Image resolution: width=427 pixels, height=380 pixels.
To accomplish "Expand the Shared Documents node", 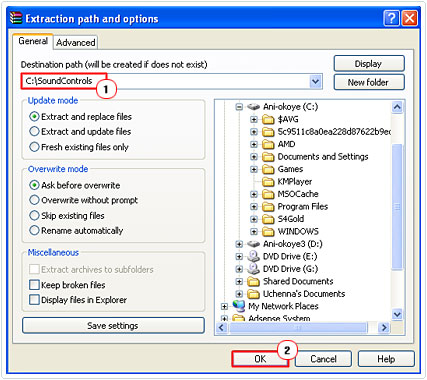I will coord(239,282).
